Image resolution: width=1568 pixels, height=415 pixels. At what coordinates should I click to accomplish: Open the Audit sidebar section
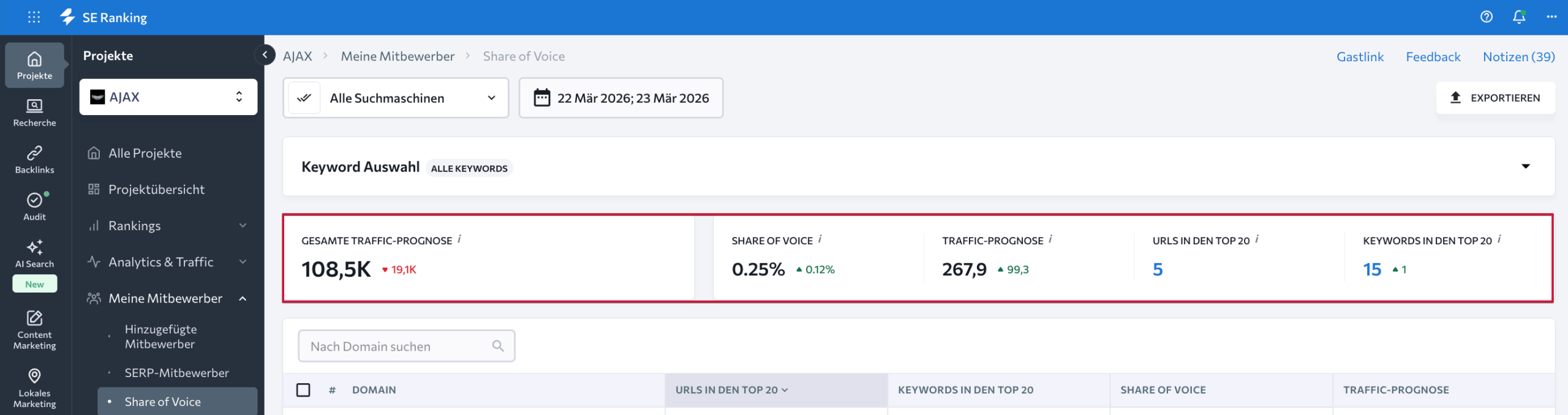pyautogui.click(x=34, y=207)
